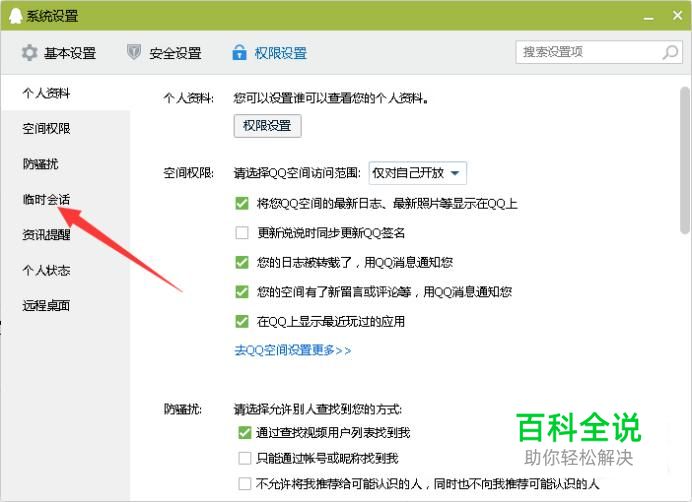Uncheck 您的日志被转载了 notification option
The height and width of the screenshot is (502, 692).
click(242, 262)
